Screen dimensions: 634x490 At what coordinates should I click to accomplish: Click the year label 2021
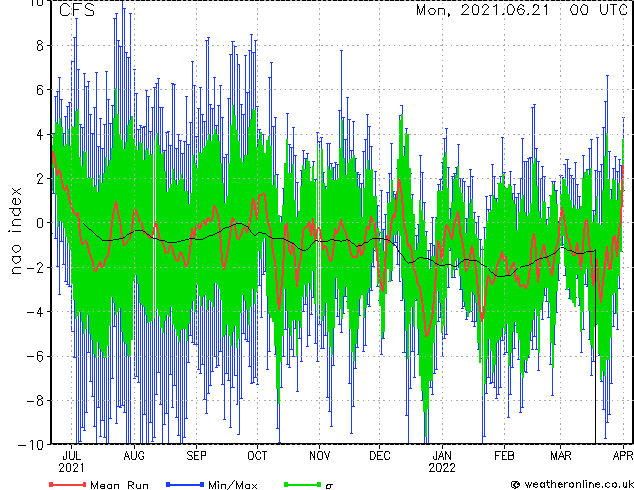[x=72, y=468]
